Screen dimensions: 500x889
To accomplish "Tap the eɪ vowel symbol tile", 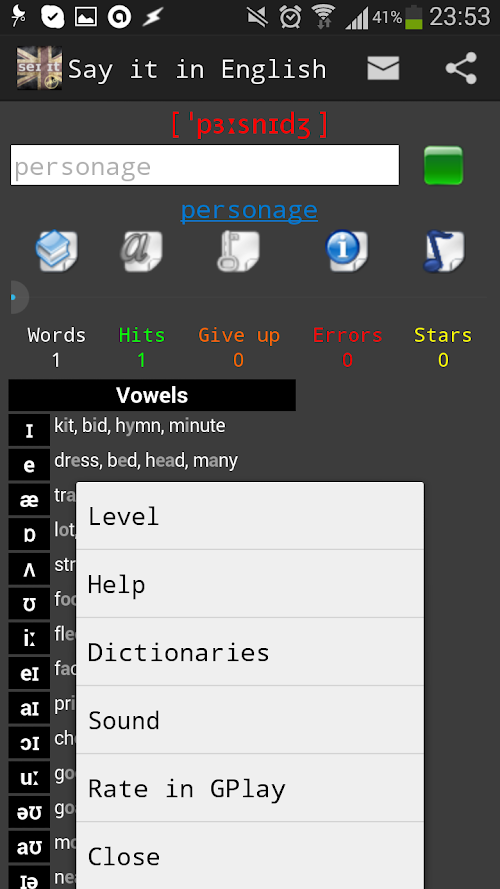I will coord(29,673).
